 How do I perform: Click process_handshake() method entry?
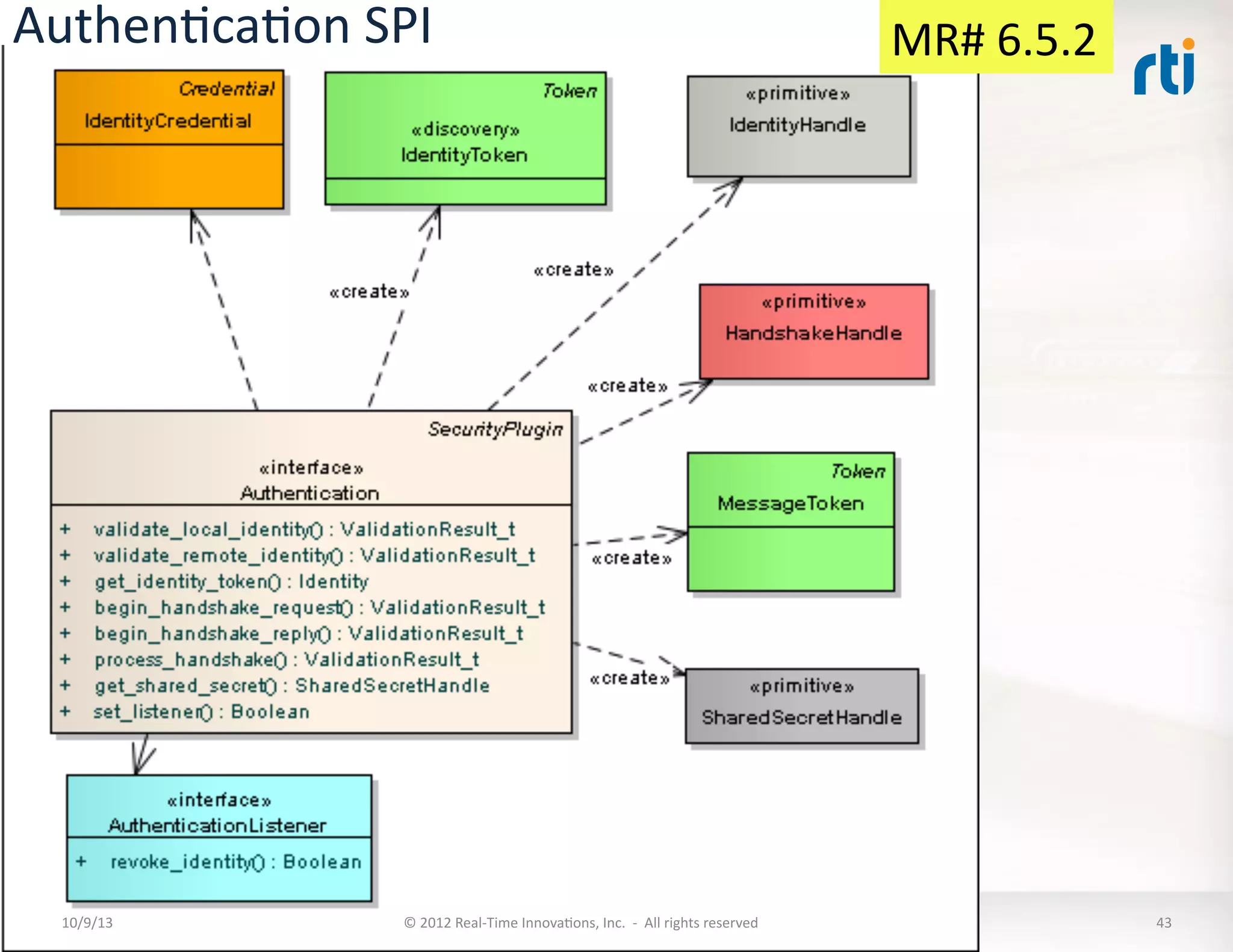pyautogui.click(x=287, y=660)
